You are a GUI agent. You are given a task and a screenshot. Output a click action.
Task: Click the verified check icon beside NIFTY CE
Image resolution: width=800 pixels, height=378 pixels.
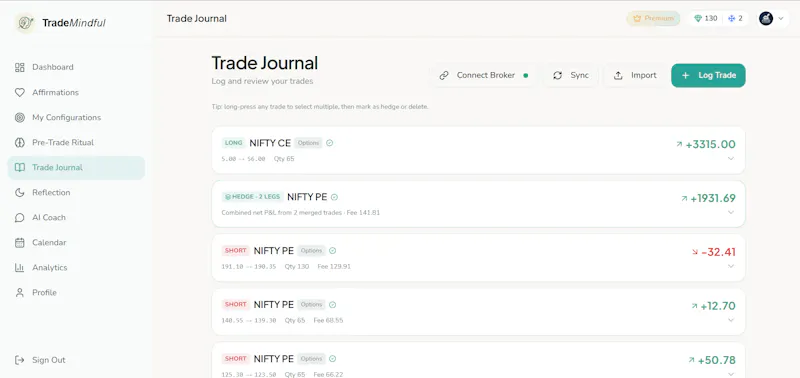pos(330,143)
